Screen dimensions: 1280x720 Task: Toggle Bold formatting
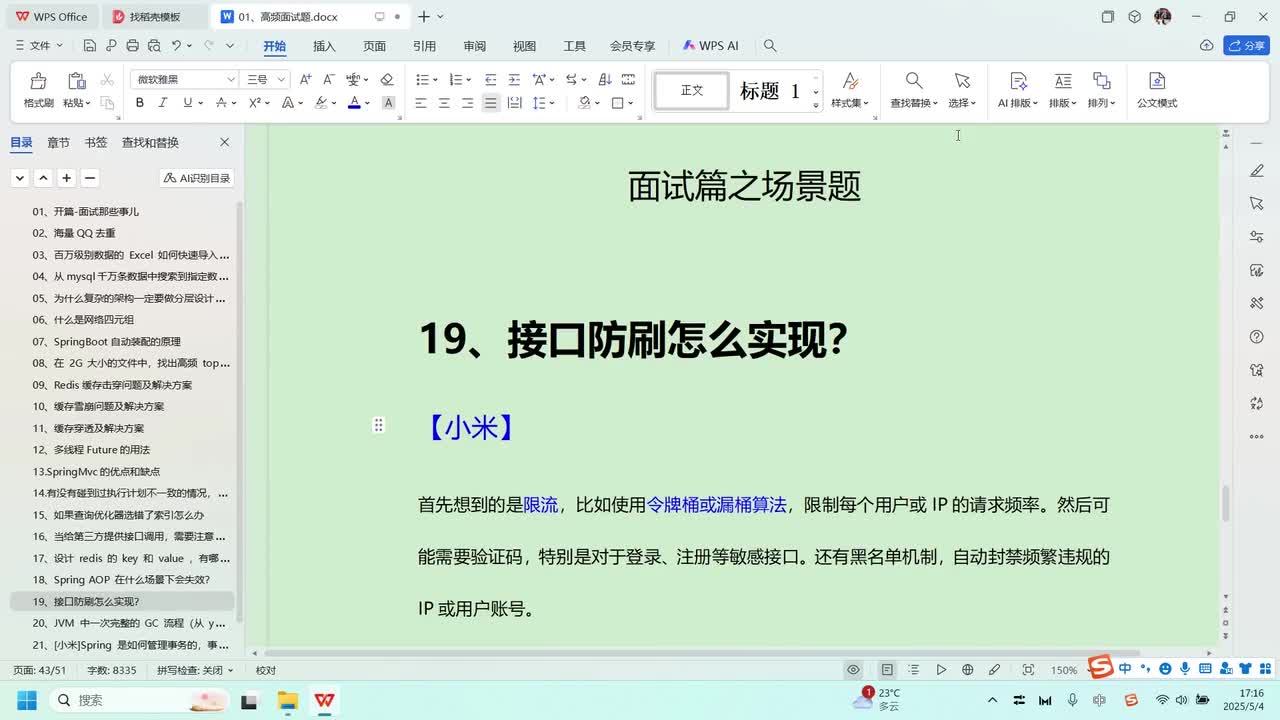coord(140,103)
